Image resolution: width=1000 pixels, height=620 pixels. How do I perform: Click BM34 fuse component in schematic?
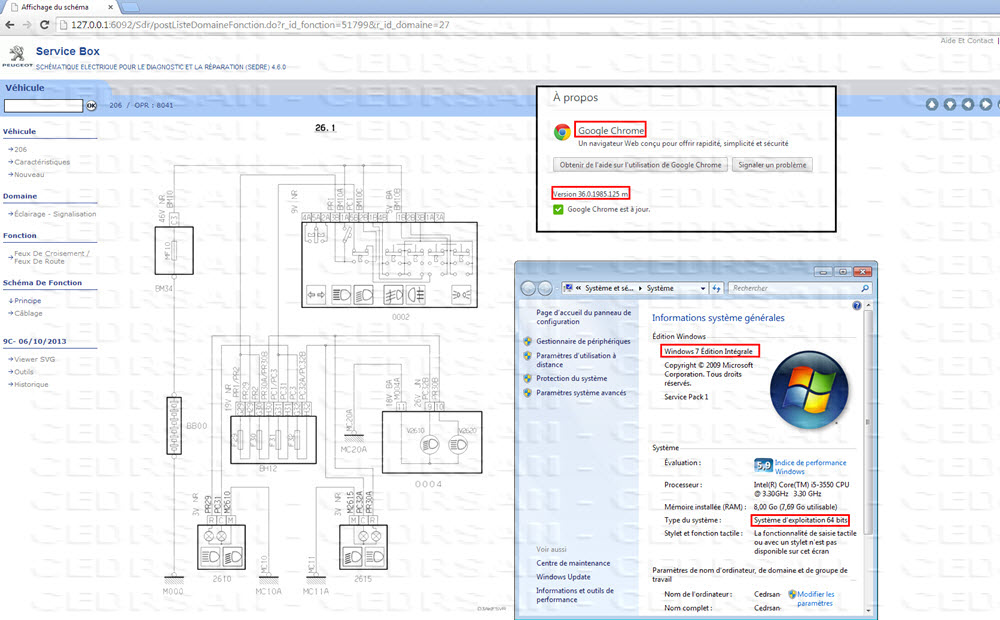174,251
